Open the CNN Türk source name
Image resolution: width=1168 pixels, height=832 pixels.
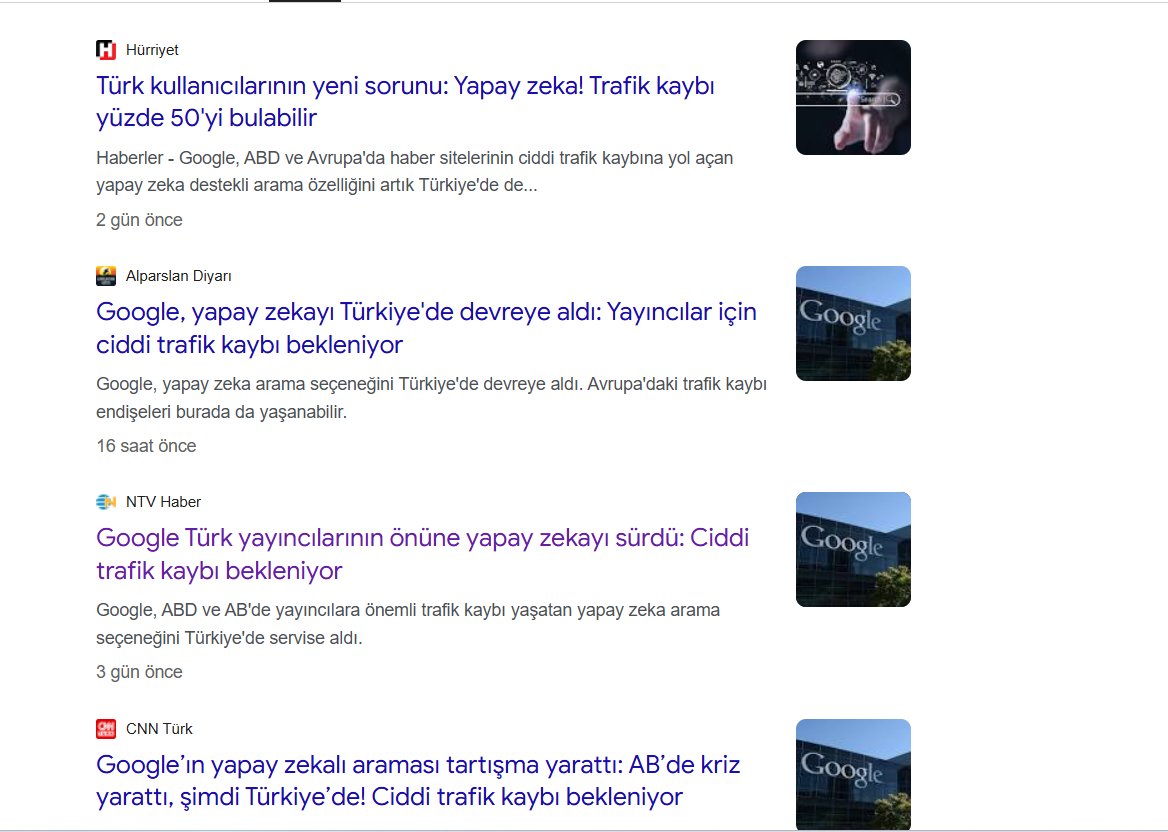(159, 728)
